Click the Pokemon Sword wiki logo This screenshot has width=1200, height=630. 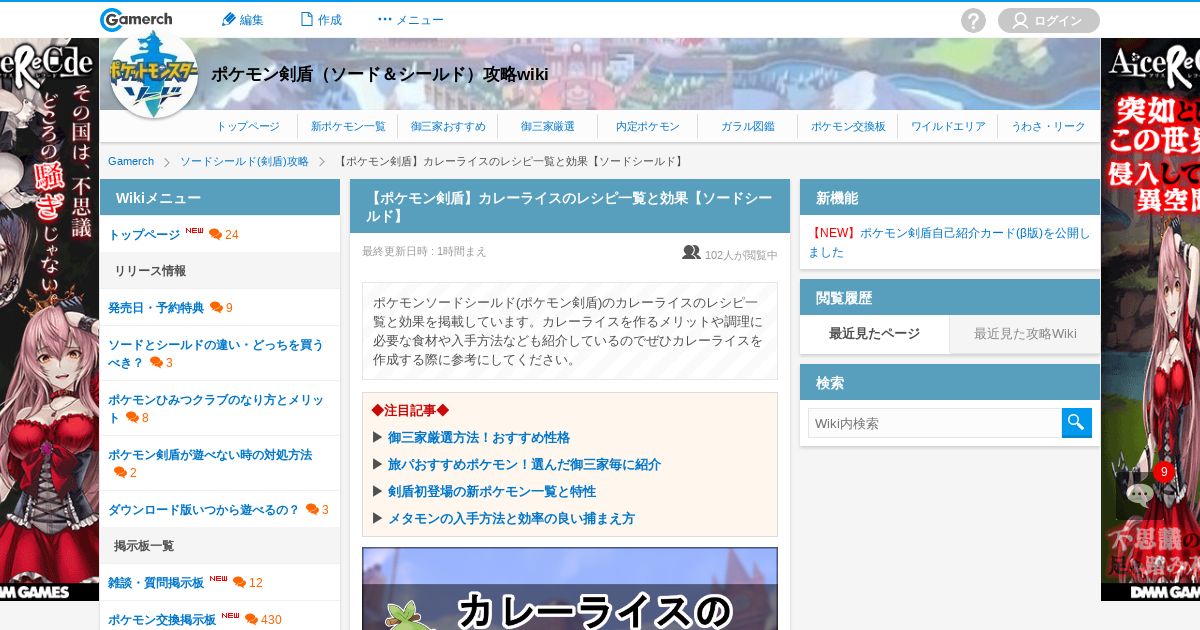[153, 75]
